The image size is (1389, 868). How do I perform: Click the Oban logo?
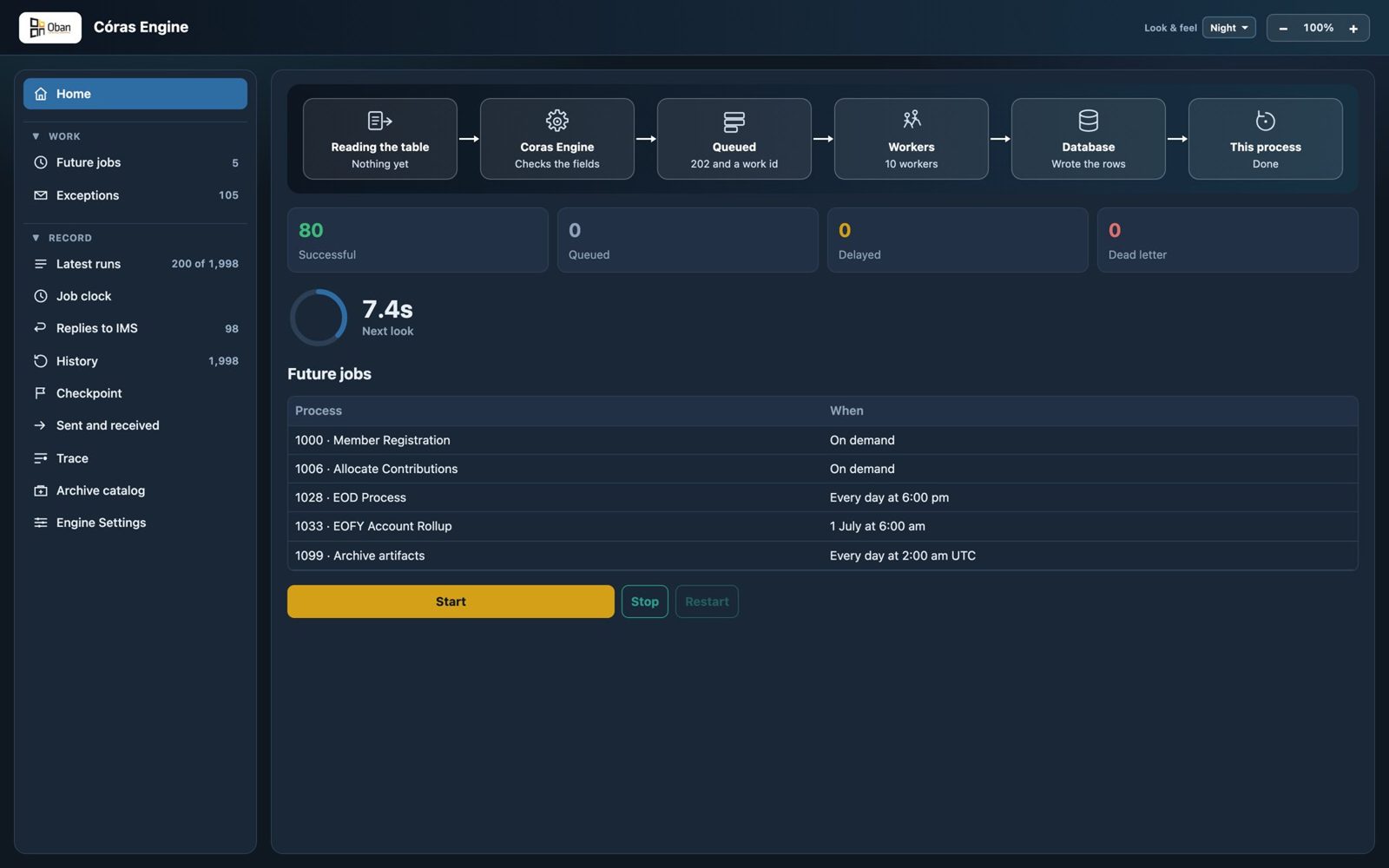pos(50,28)
